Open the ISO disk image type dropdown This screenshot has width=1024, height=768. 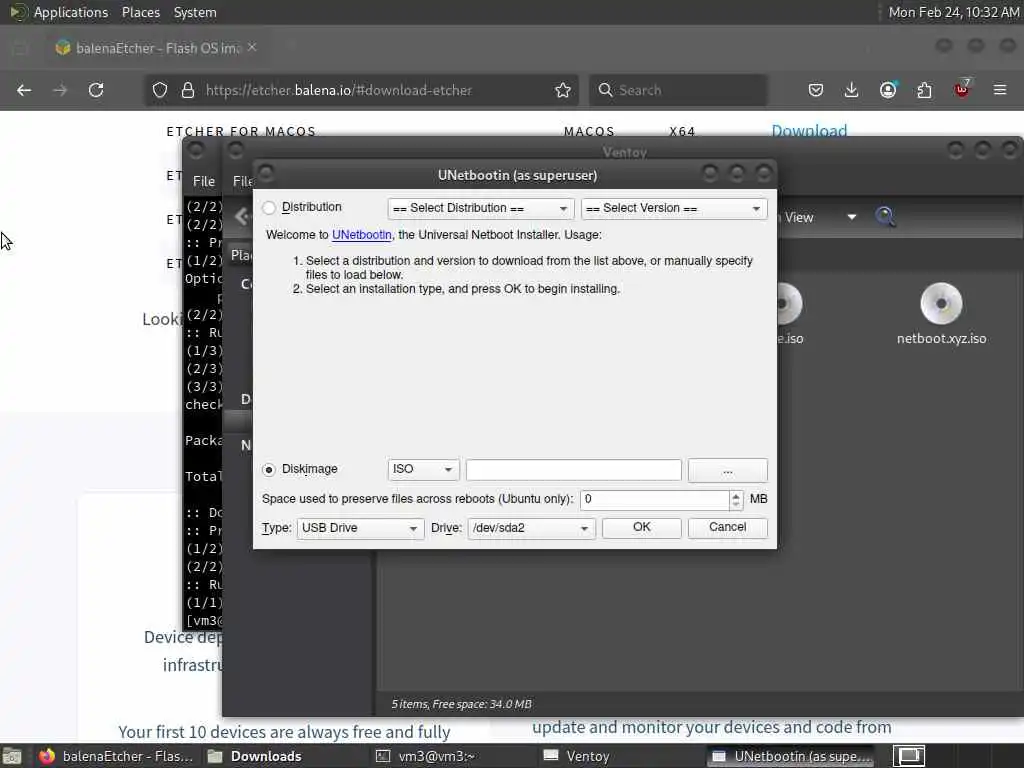(x=423, y=470)
